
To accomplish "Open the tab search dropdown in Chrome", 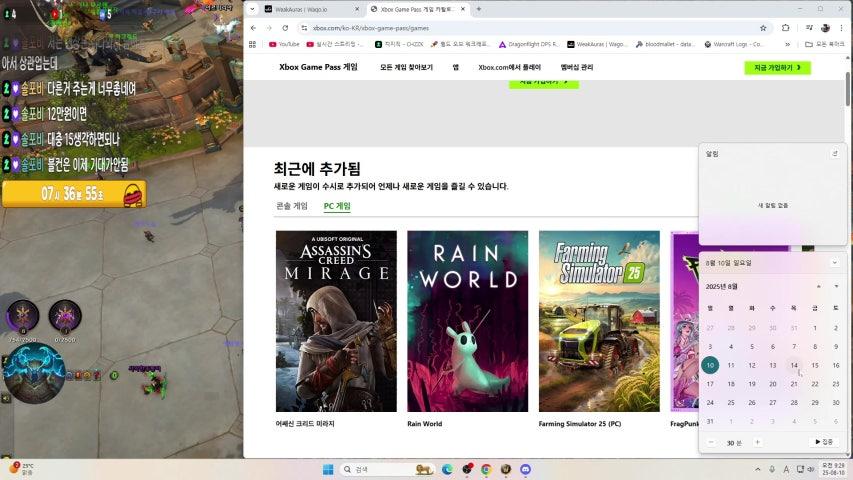I will point(252,9).
